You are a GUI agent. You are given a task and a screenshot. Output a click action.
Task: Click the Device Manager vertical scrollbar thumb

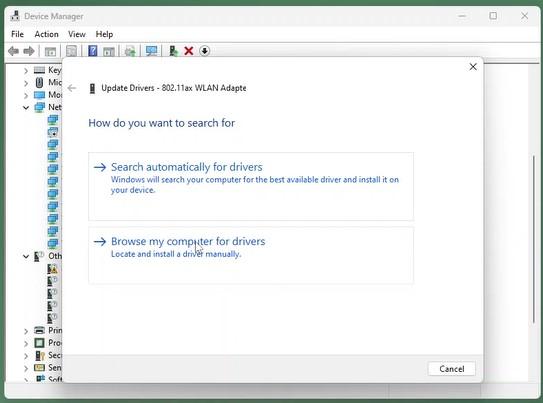(534, 240)
